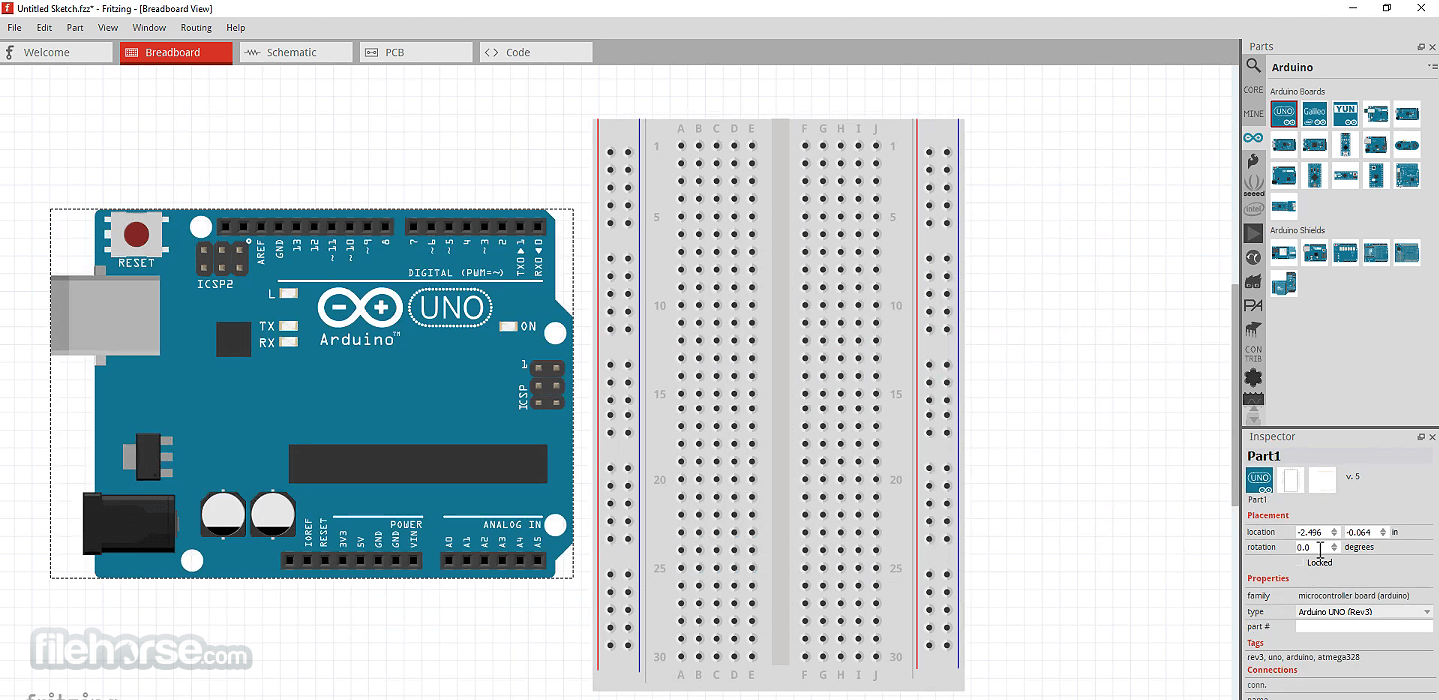Image resolution: width=1439 pixels, height=700 pixels.
Task: Click the part # input field
Action: click(x=1364, y=626)
